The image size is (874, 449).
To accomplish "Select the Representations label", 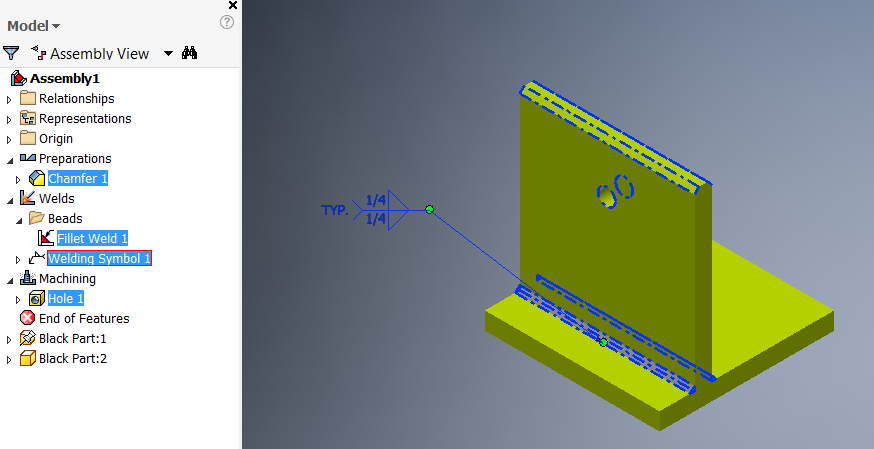I will (85, 119).
